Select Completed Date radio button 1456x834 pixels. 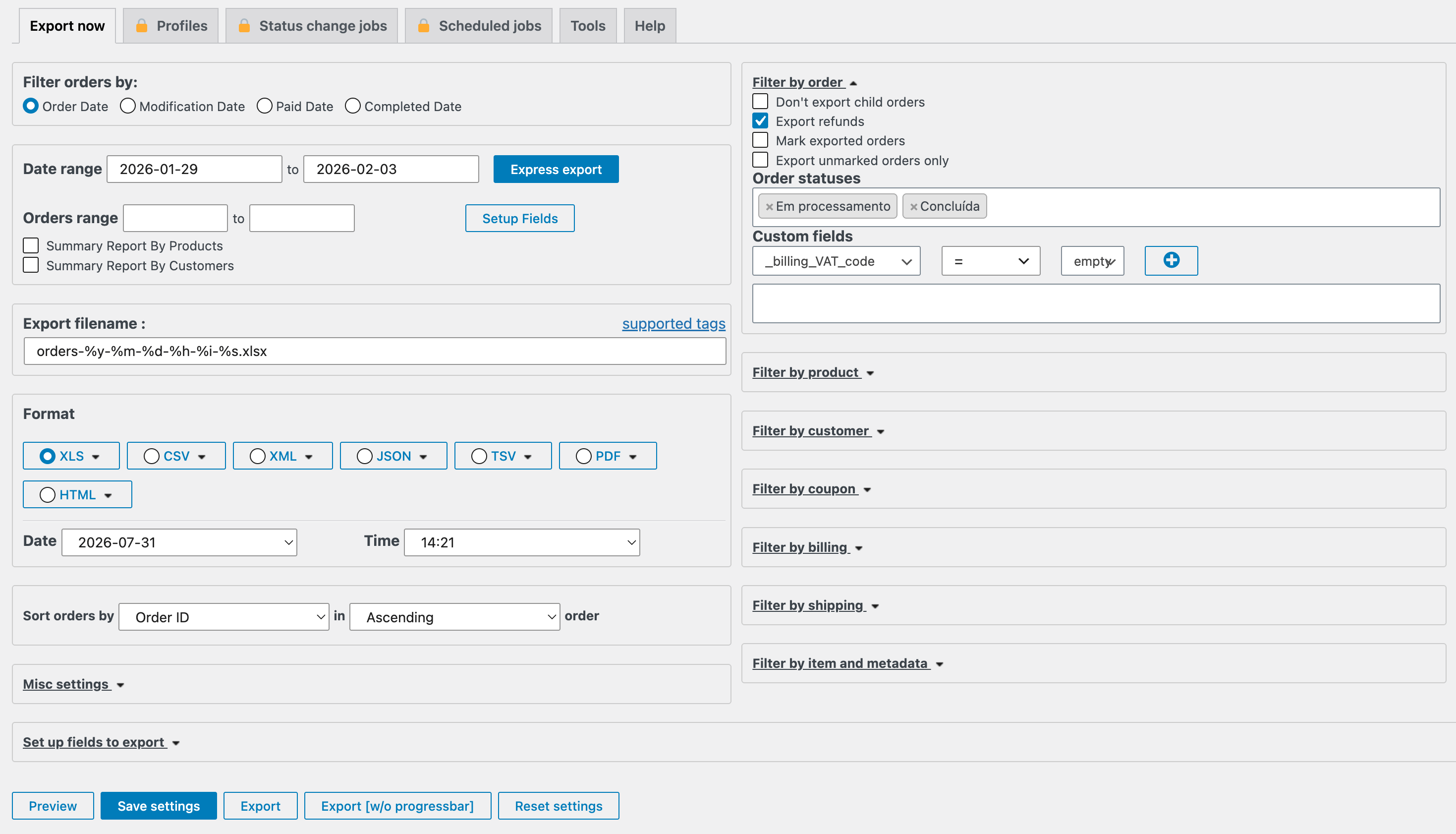click(352, 106)
